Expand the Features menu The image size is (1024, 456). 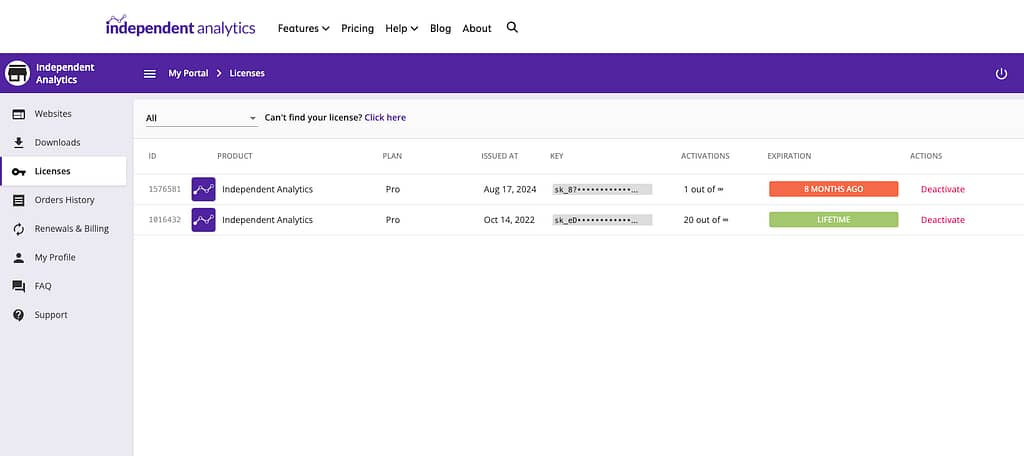click(303, 29)
